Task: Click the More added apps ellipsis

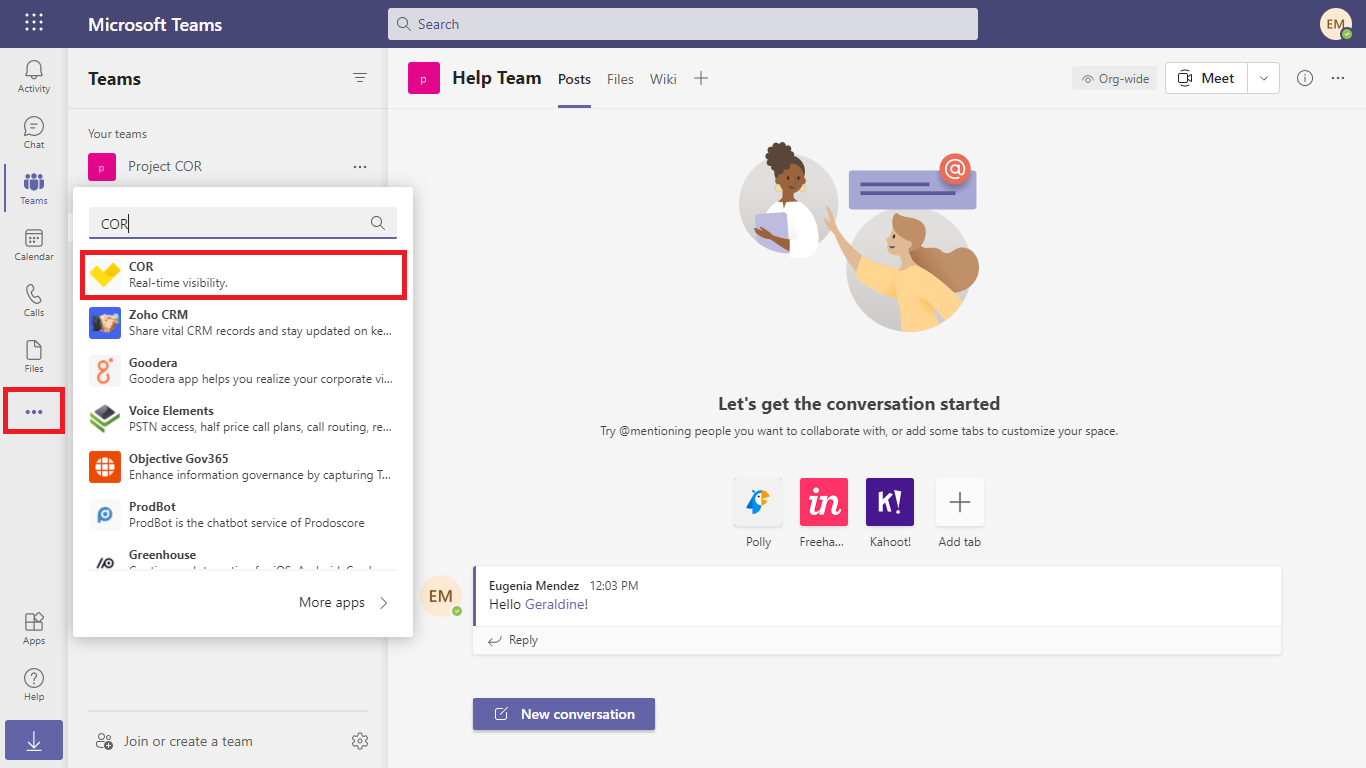Action: [x=34, y=412]
